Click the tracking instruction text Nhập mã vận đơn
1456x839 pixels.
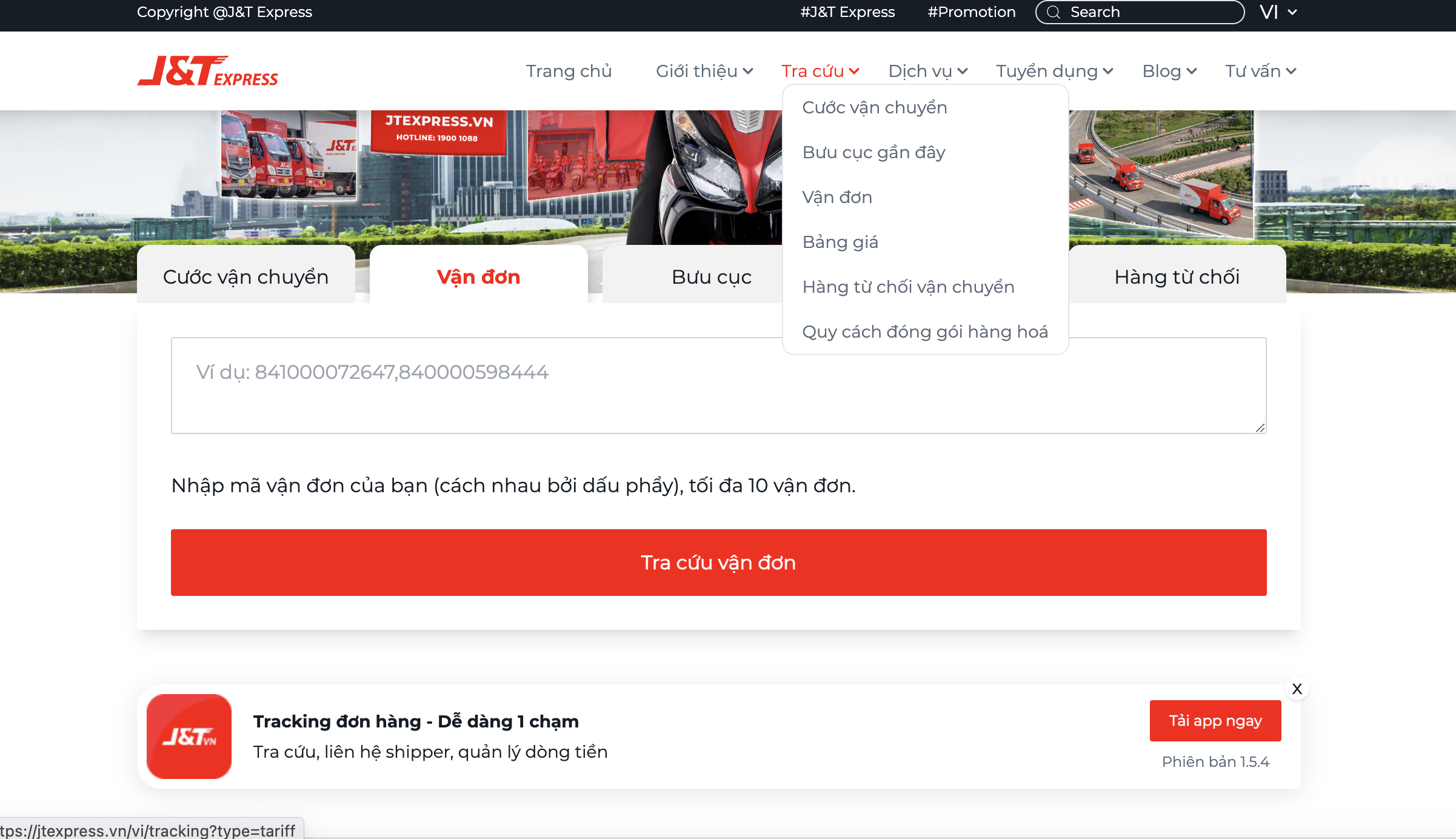click(513, 486)
